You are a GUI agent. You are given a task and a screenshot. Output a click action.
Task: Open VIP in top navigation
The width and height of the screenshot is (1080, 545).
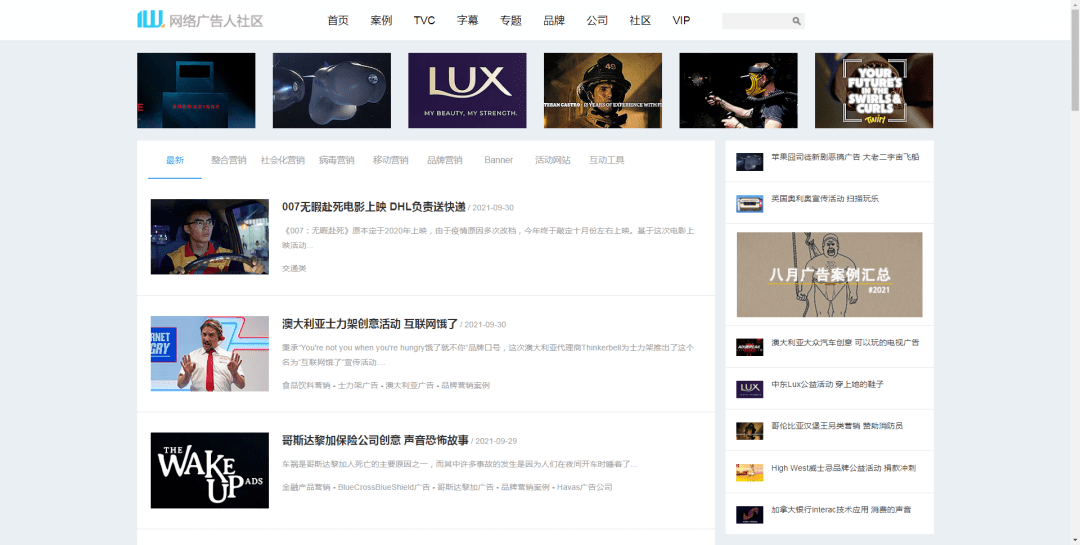pyautogui.click(x=681, y=21)
